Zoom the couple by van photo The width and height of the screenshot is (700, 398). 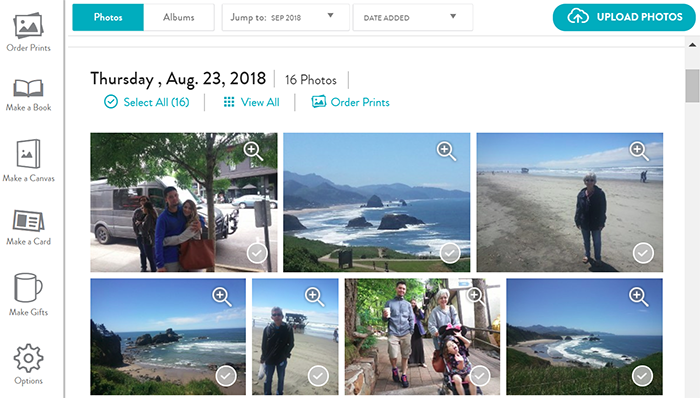point(253,151)
